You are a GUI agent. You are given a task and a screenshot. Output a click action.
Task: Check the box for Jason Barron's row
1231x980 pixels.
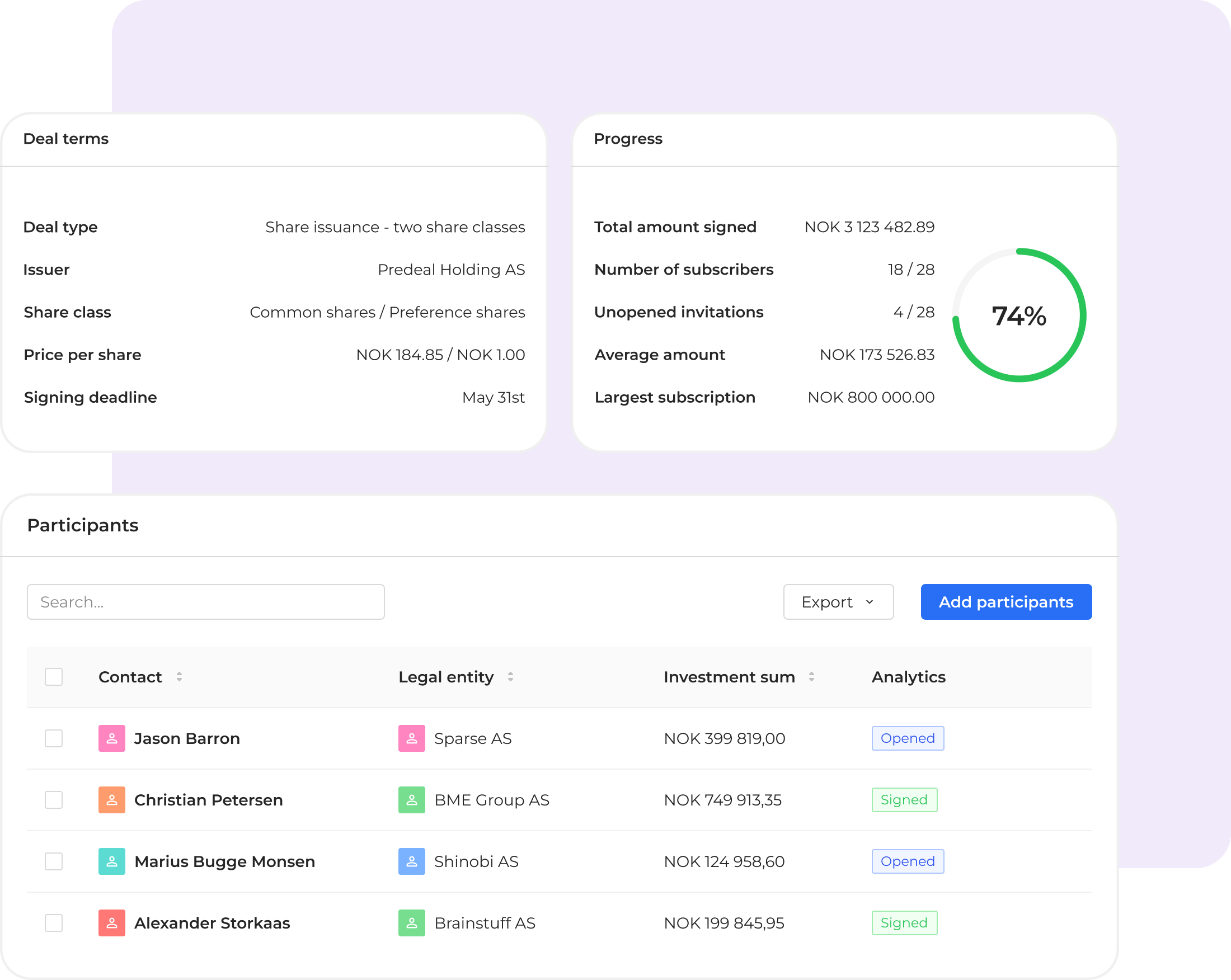[54, 738]
